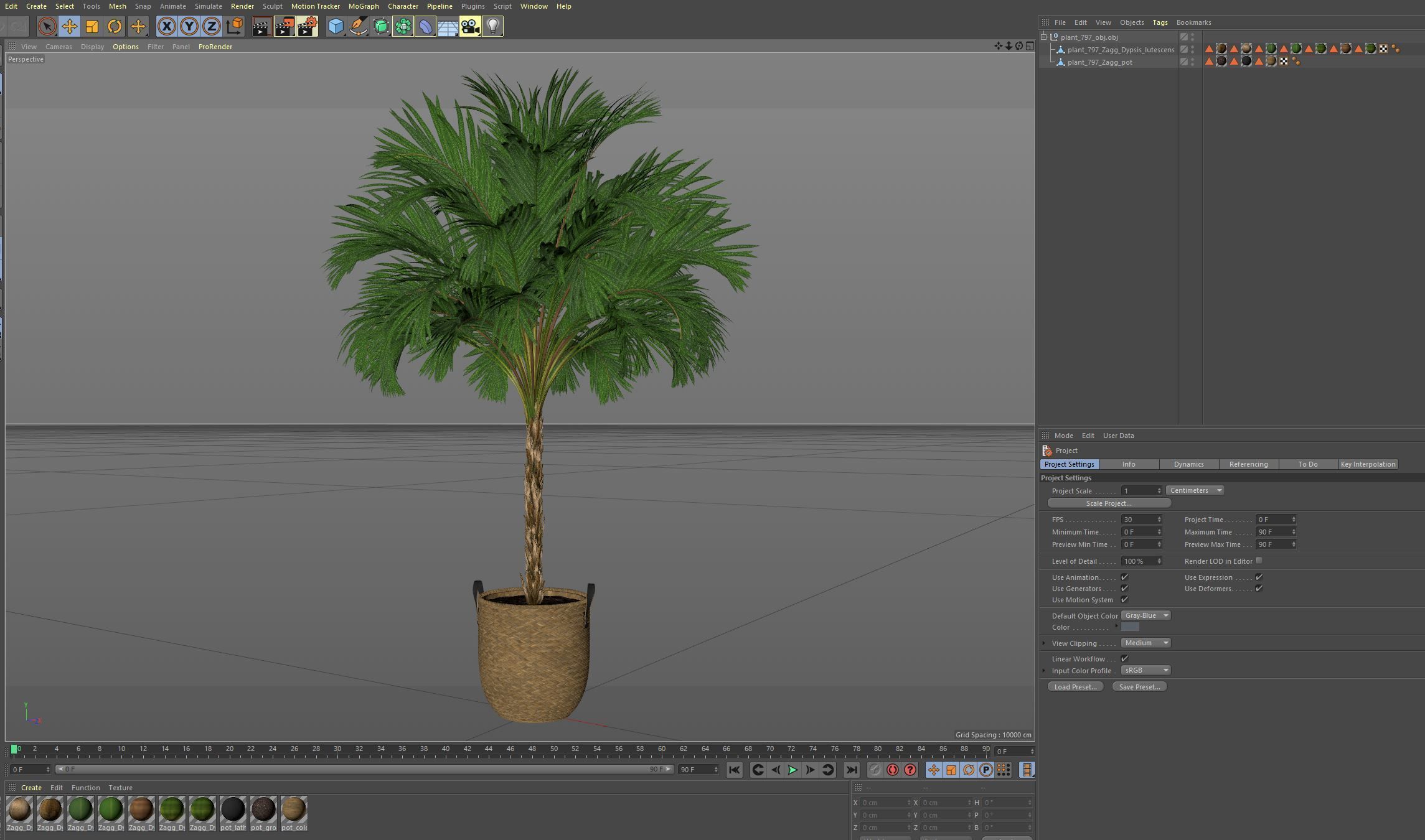Viewport: 1425px width, 840px height.
Task: Uncheck the Use Animation checkbox
Action: pos(1124,577)
